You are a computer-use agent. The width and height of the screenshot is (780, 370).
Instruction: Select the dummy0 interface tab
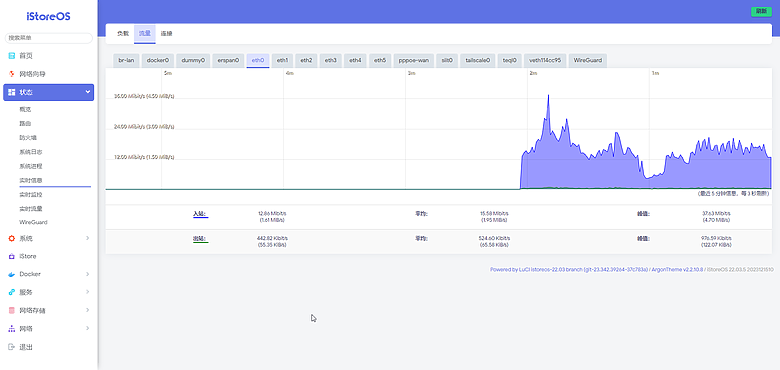point(193,60)
